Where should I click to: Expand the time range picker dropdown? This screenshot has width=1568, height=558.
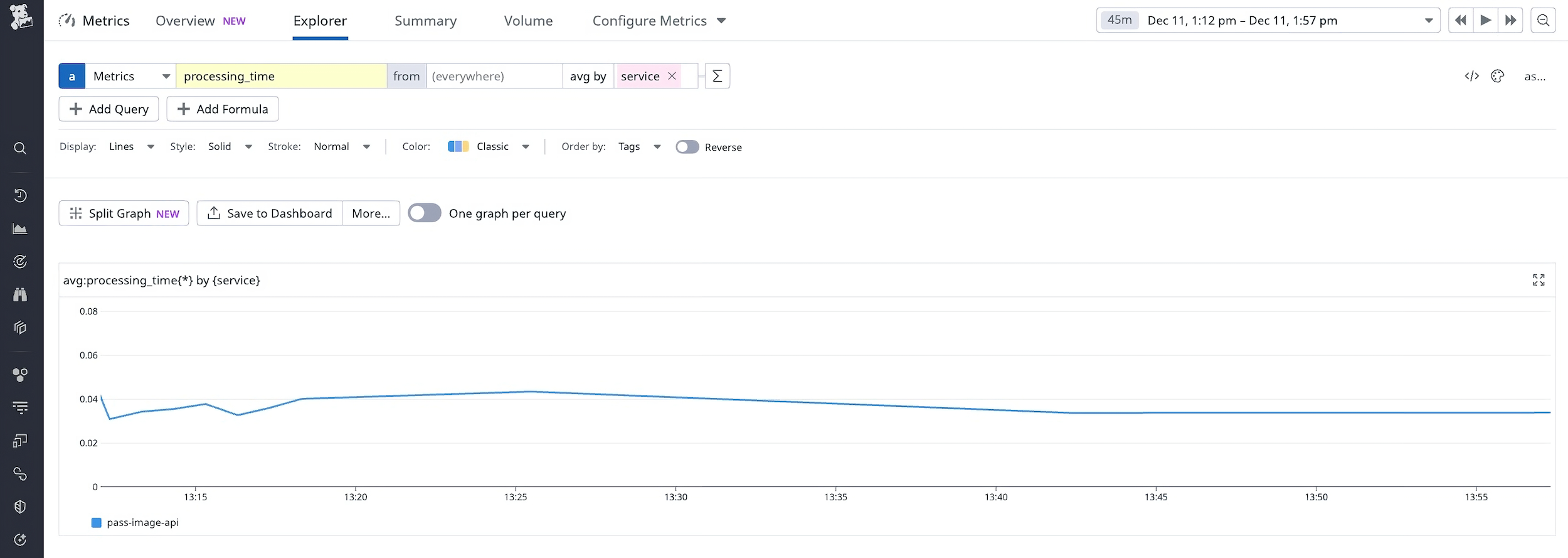click(1429, 20)
